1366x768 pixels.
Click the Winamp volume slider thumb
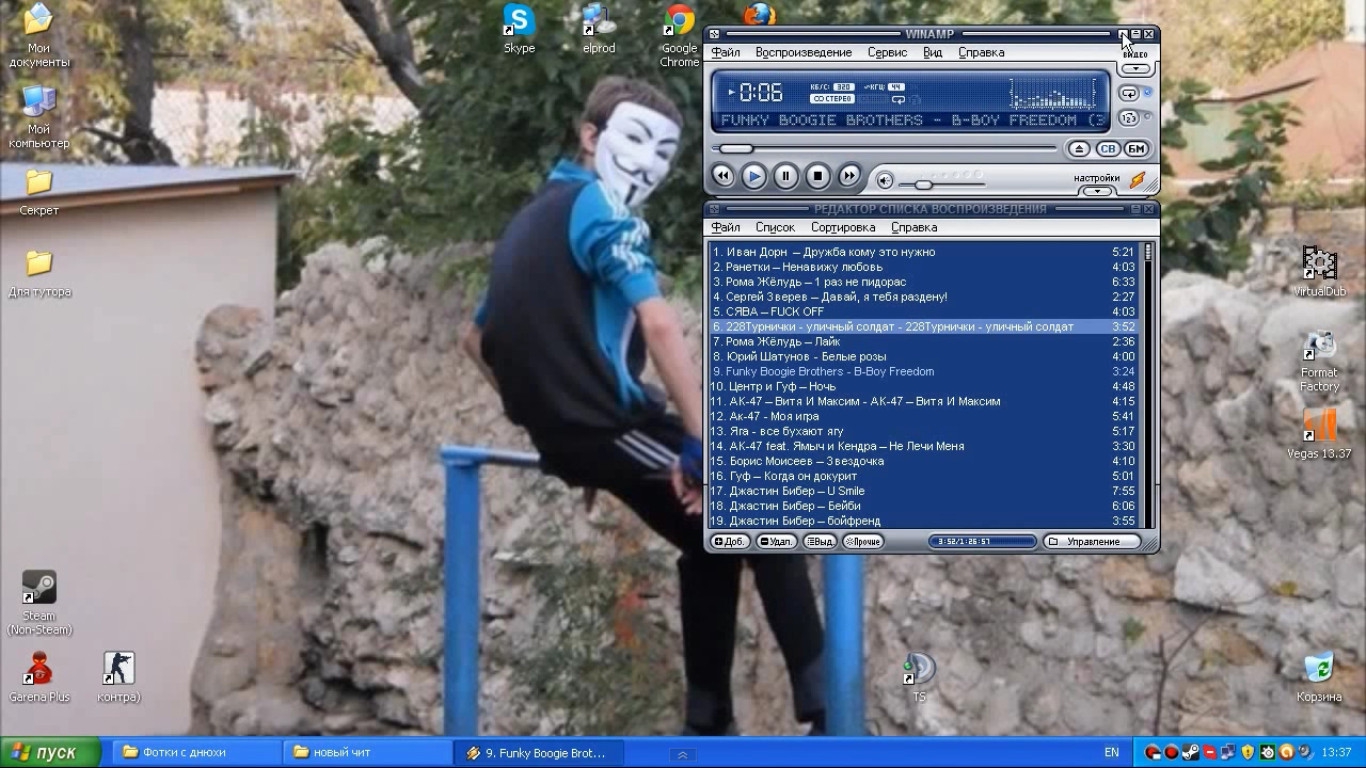tap(924, 185)
